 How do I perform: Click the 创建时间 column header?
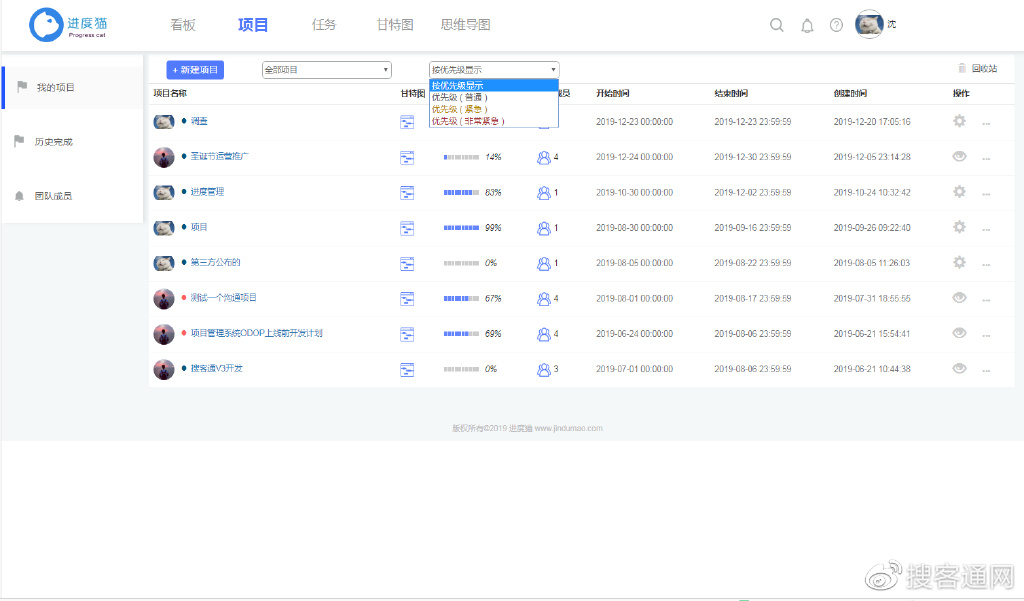click(850, 93)
